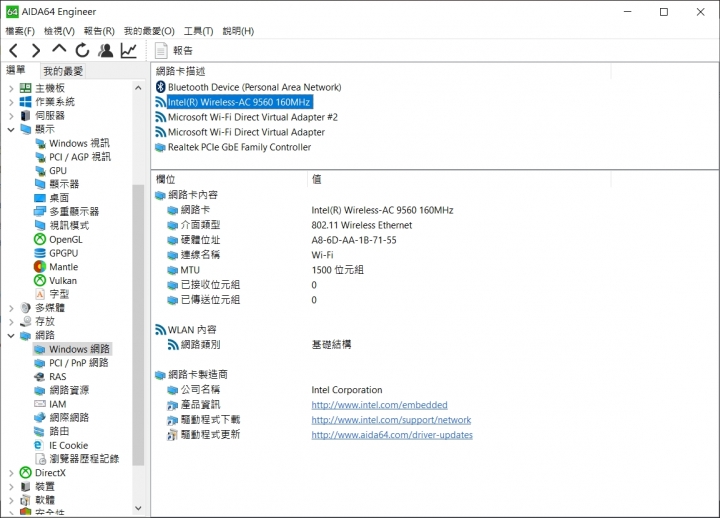Viewport: 720px width, 518px height.
Task: Click the IAM mail icon
Action: point(40,404)
